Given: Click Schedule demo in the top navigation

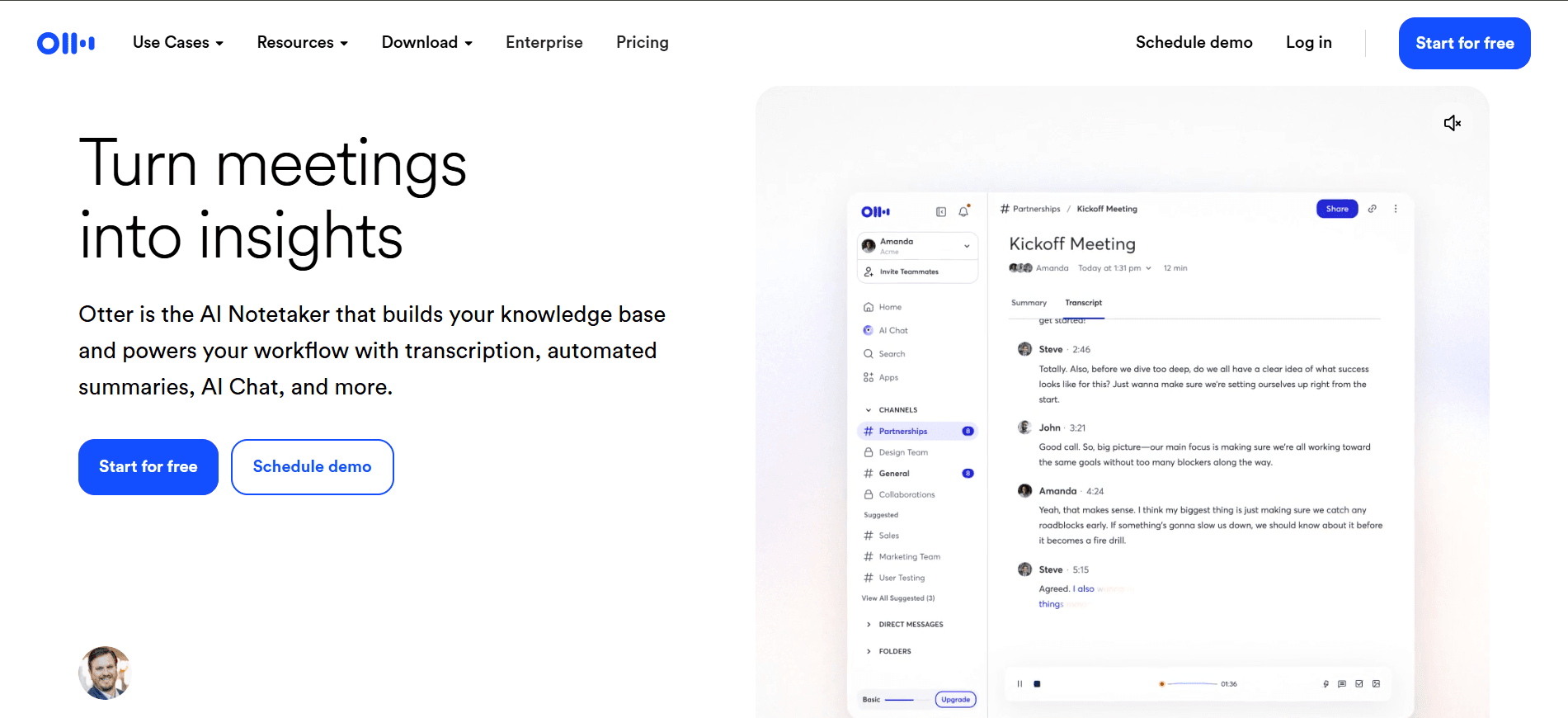Looking at the screenshot, I should (1194, 43).
